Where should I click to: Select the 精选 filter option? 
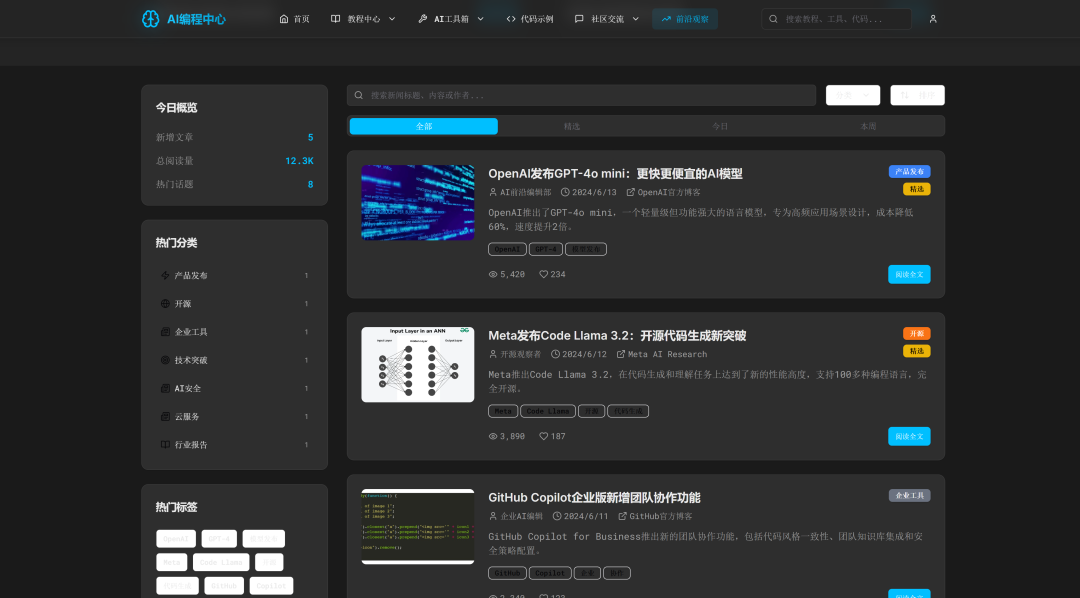point(572,126)
